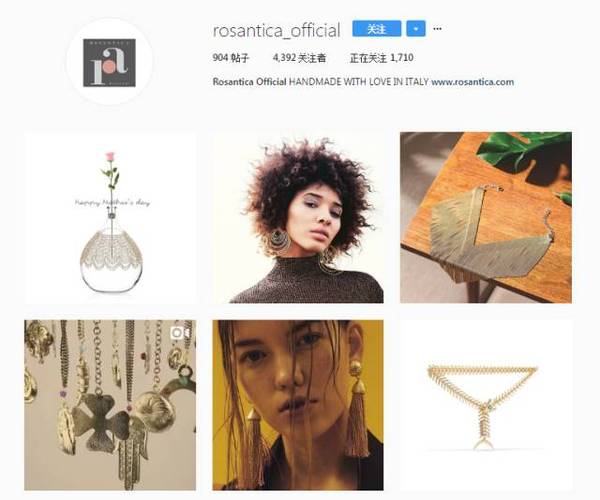Click the 904 帖子 posts count
Viewport: 600px width, 500px height.
(x=231, y=58)
